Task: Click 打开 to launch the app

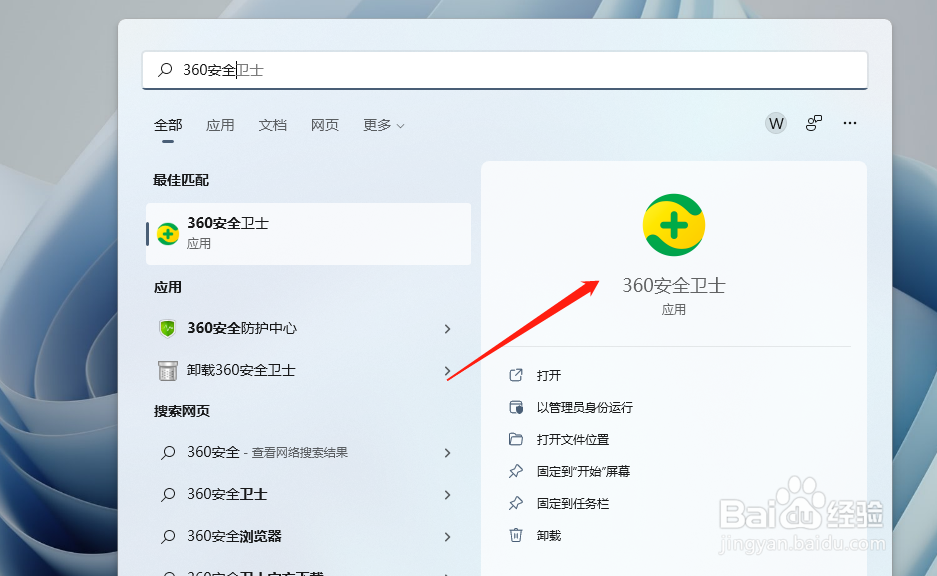Action: click(549, 375)
